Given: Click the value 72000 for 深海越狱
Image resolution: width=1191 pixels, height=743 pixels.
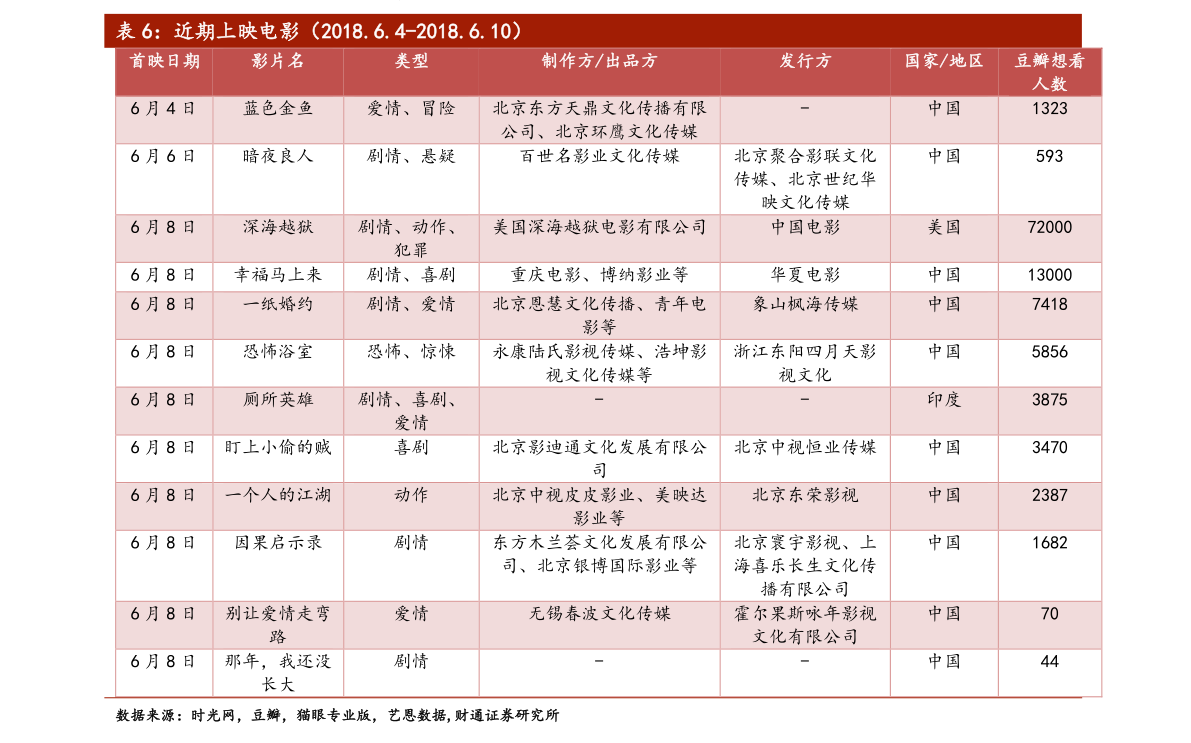Looking at the screenshot, I should (1050, 227).
